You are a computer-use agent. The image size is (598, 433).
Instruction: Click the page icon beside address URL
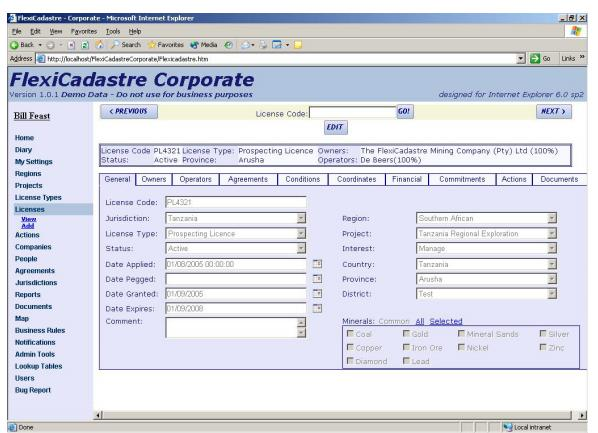point(41,59)
